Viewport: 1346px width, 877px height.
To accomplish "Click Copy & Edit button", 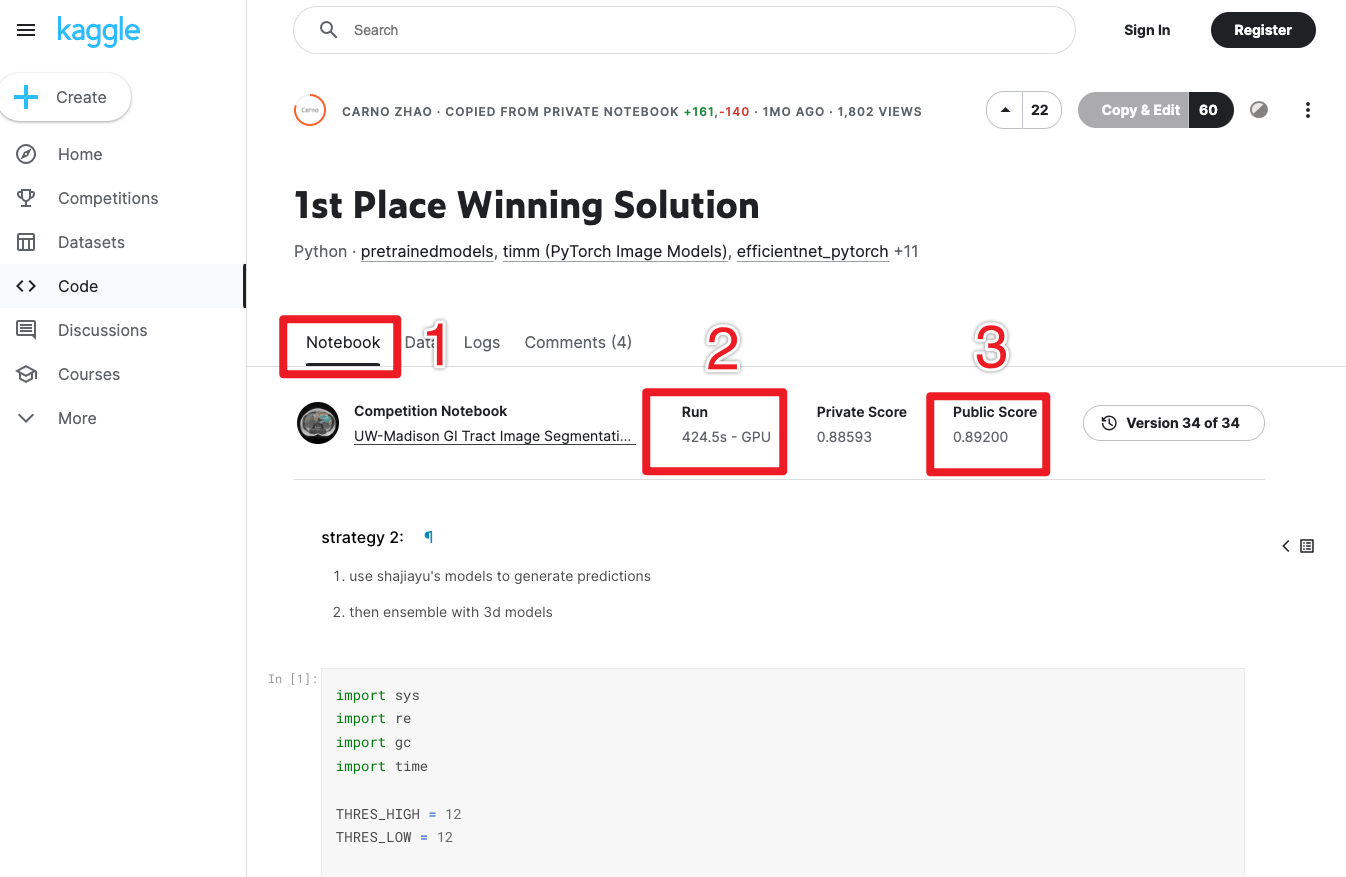I will click(x=1134, y=110).
